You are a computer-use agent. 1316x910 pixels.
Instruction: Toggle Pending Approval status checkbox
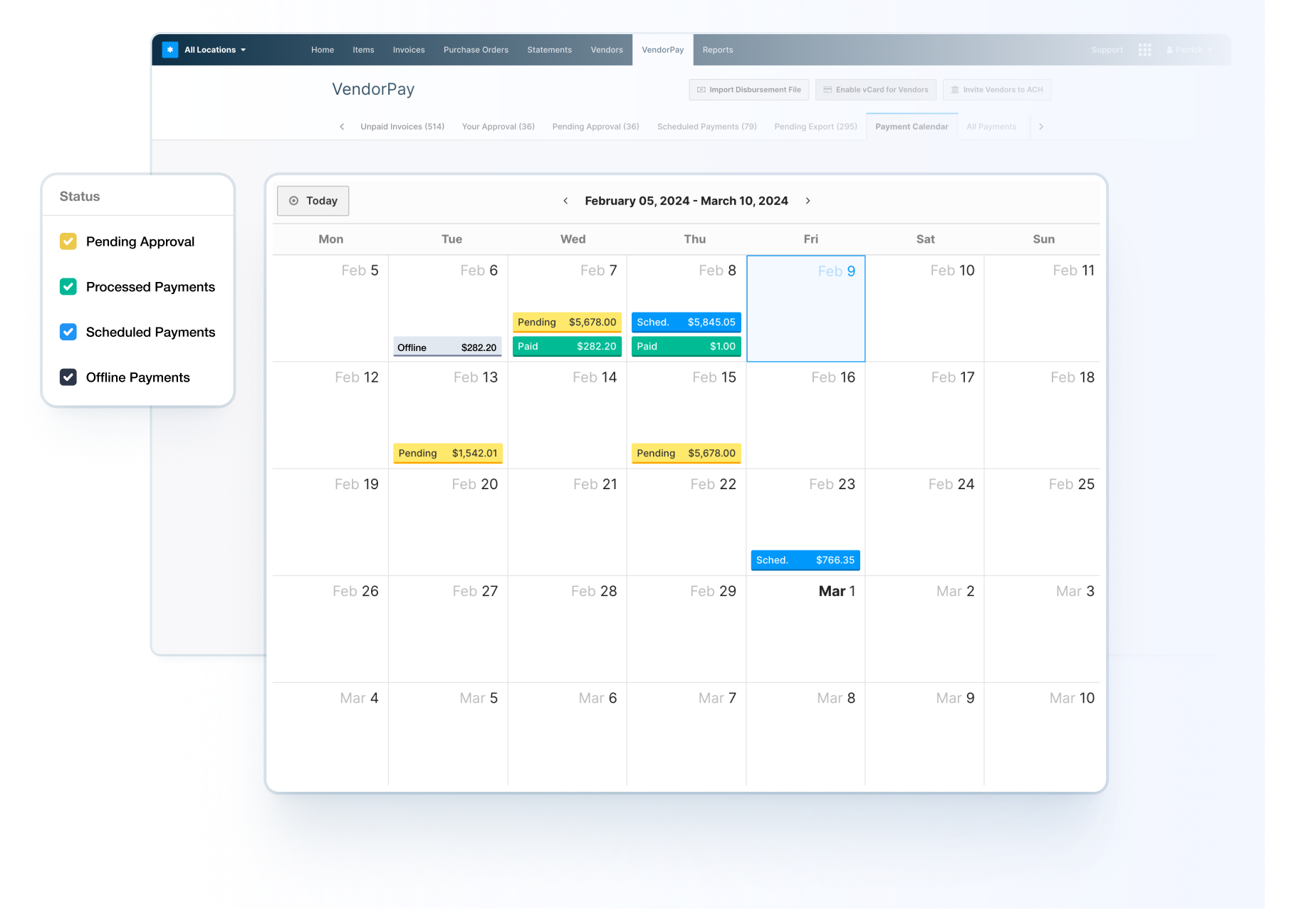pyautogui.click(x=68, y=241)
